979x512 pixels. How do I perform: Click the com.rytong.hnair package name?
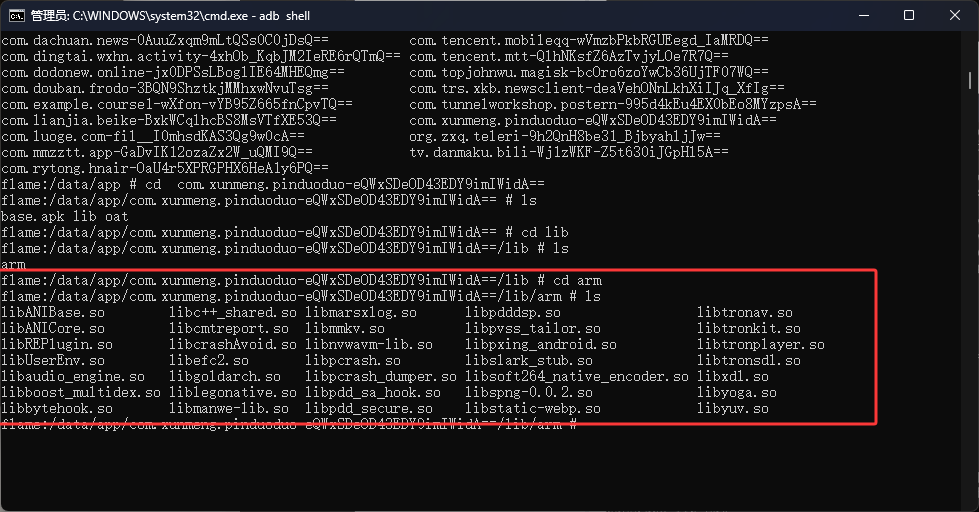click(x=65, y=169)
